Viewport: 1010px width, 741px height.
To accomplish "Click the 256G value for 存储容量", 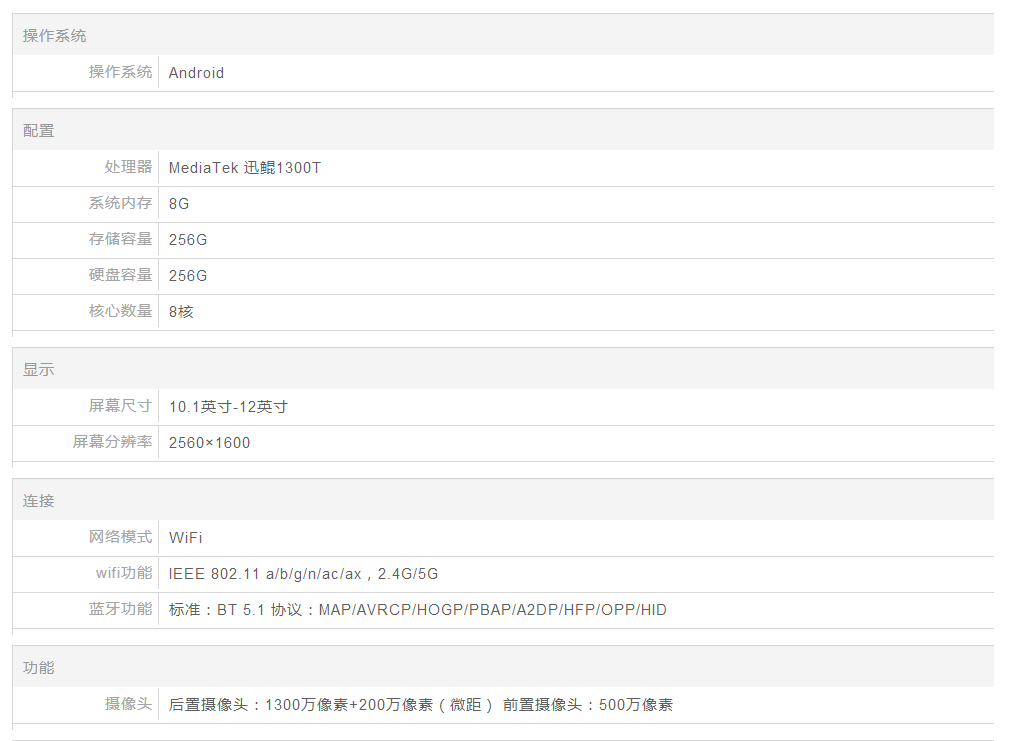I will click(x=188, y=240).
